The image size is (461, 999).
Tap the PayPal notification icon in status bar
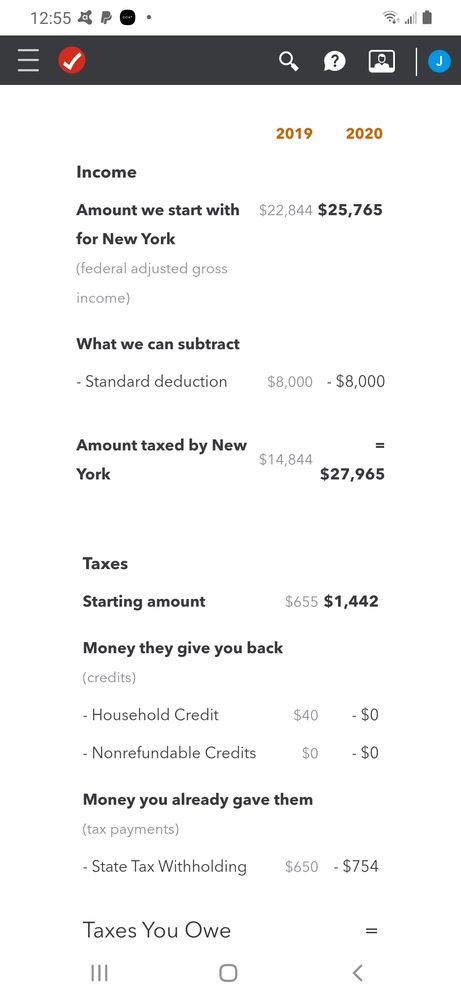coord(106,18)
